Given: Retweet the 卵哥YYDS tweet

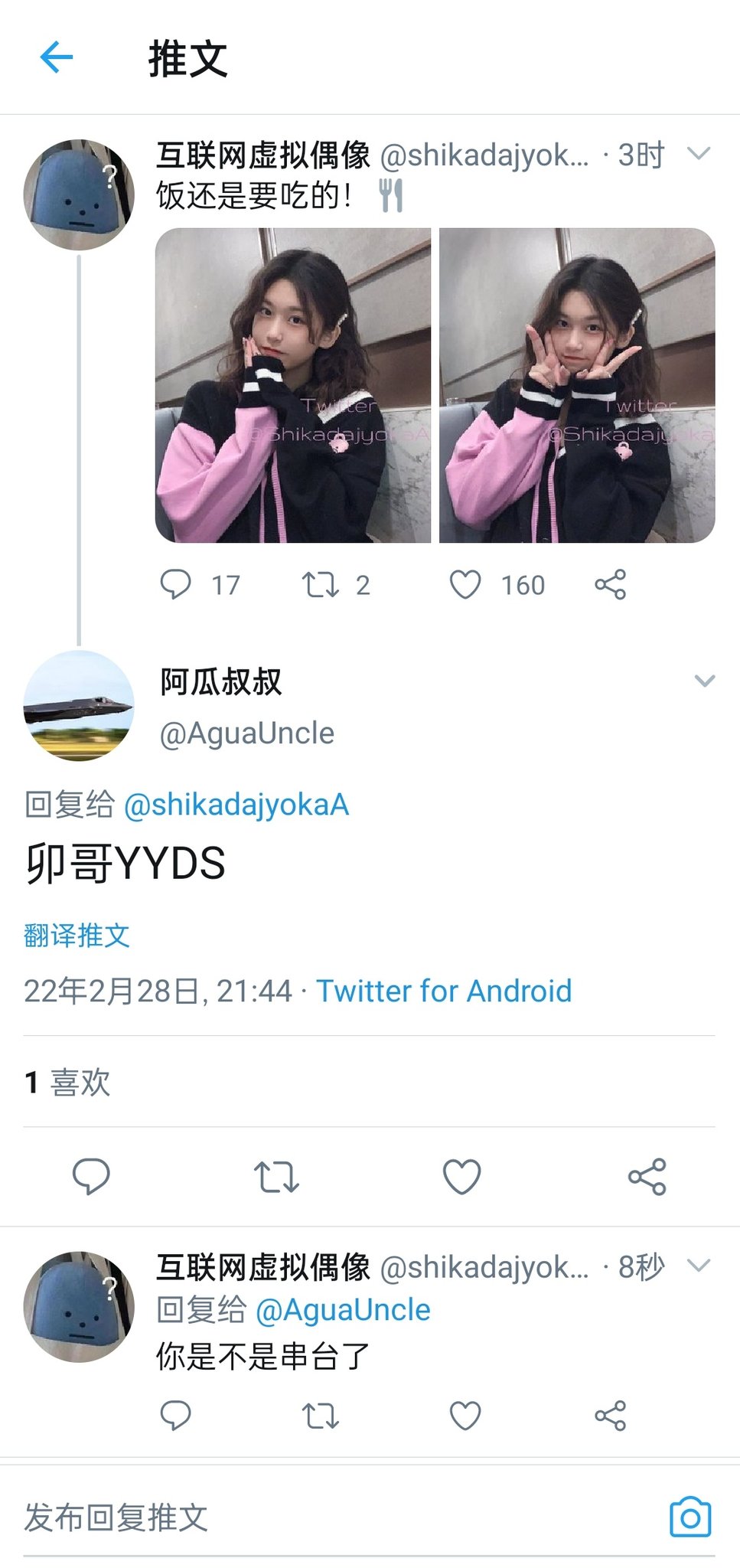Looking at the screenshot, I should (276, 1177).
